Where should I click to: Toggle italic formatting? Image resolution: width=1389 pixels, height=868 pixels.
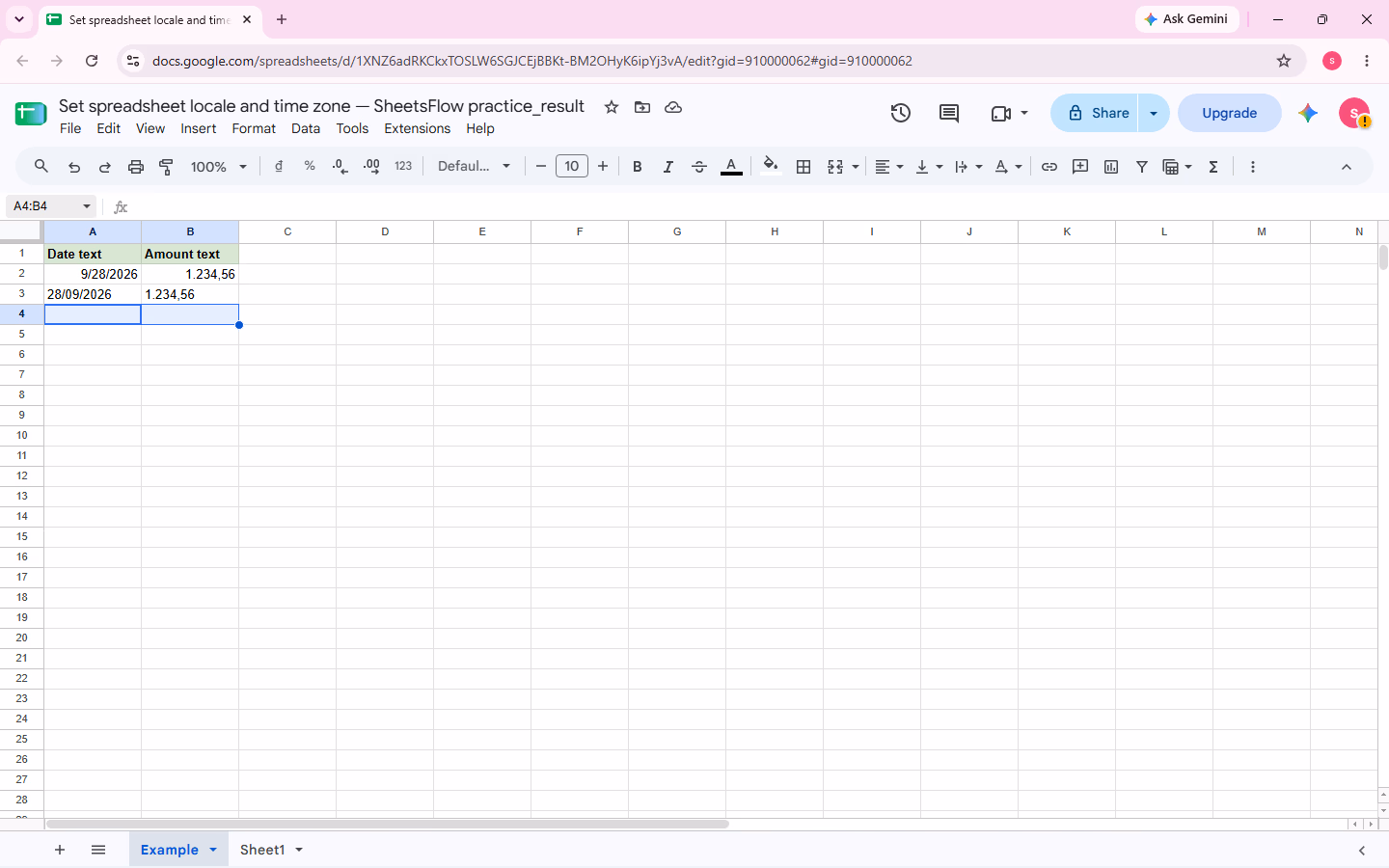pyautogui.click(x=667, y=167)
